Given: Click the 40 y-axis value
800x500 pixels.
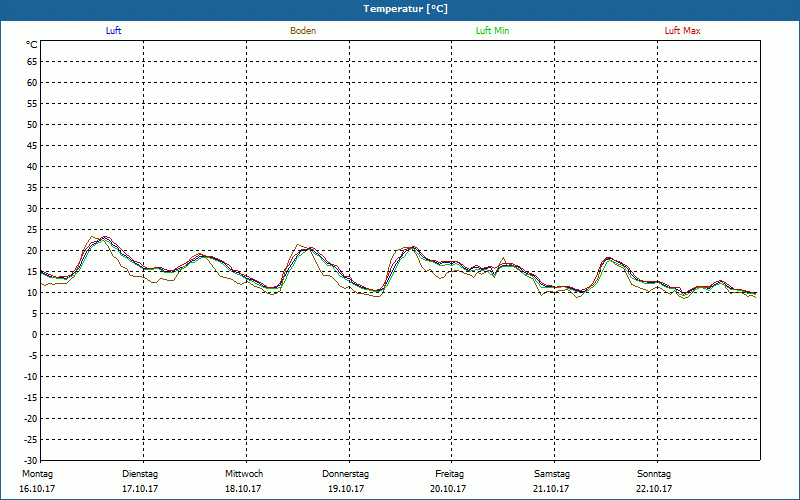Looking at the screenshot, I should 32,166.
